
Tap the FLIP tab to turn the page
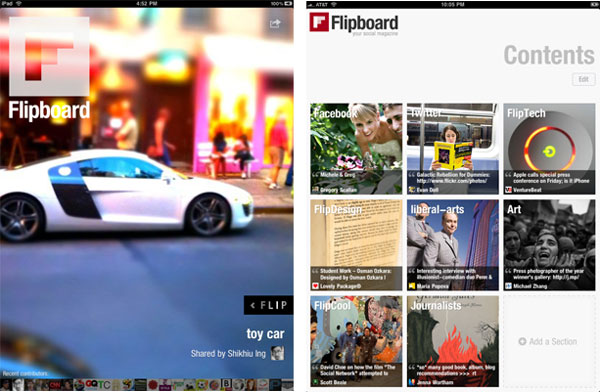click(269, 305)
